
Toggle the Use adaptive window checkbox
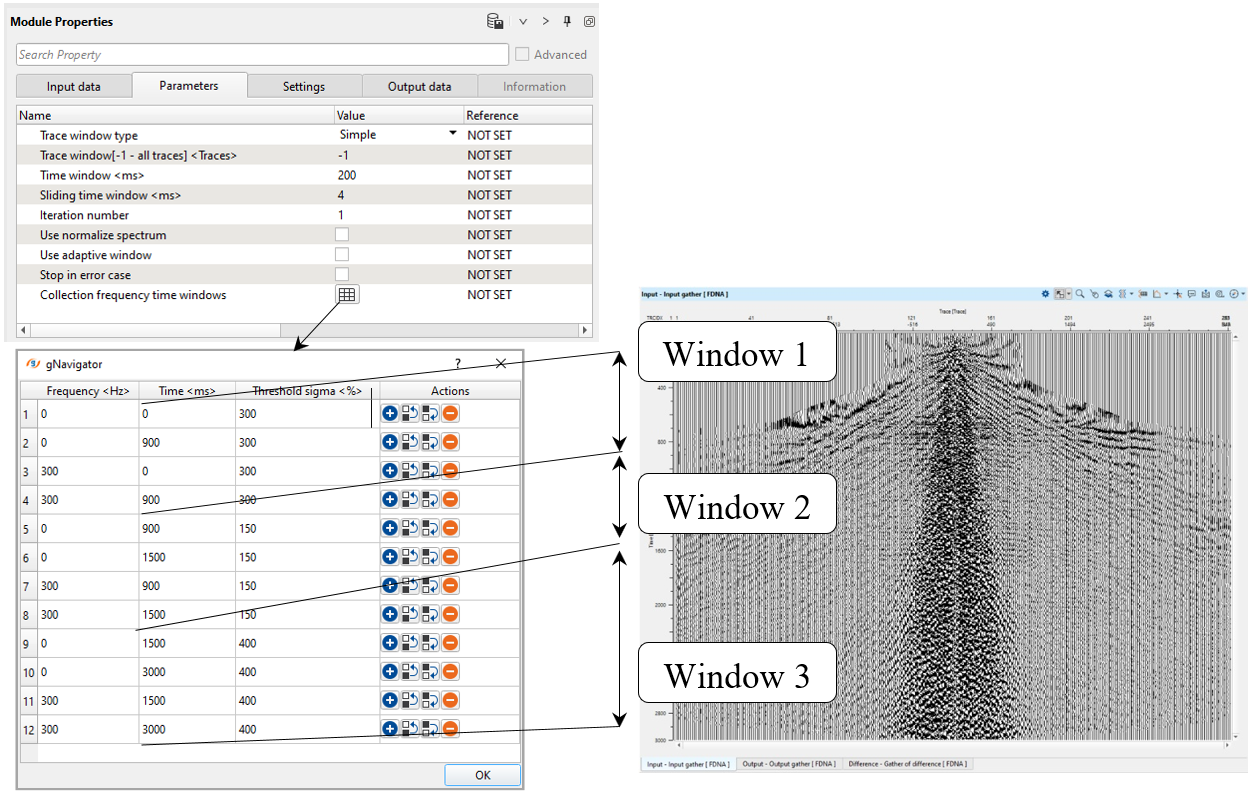(x=342, y=255)
